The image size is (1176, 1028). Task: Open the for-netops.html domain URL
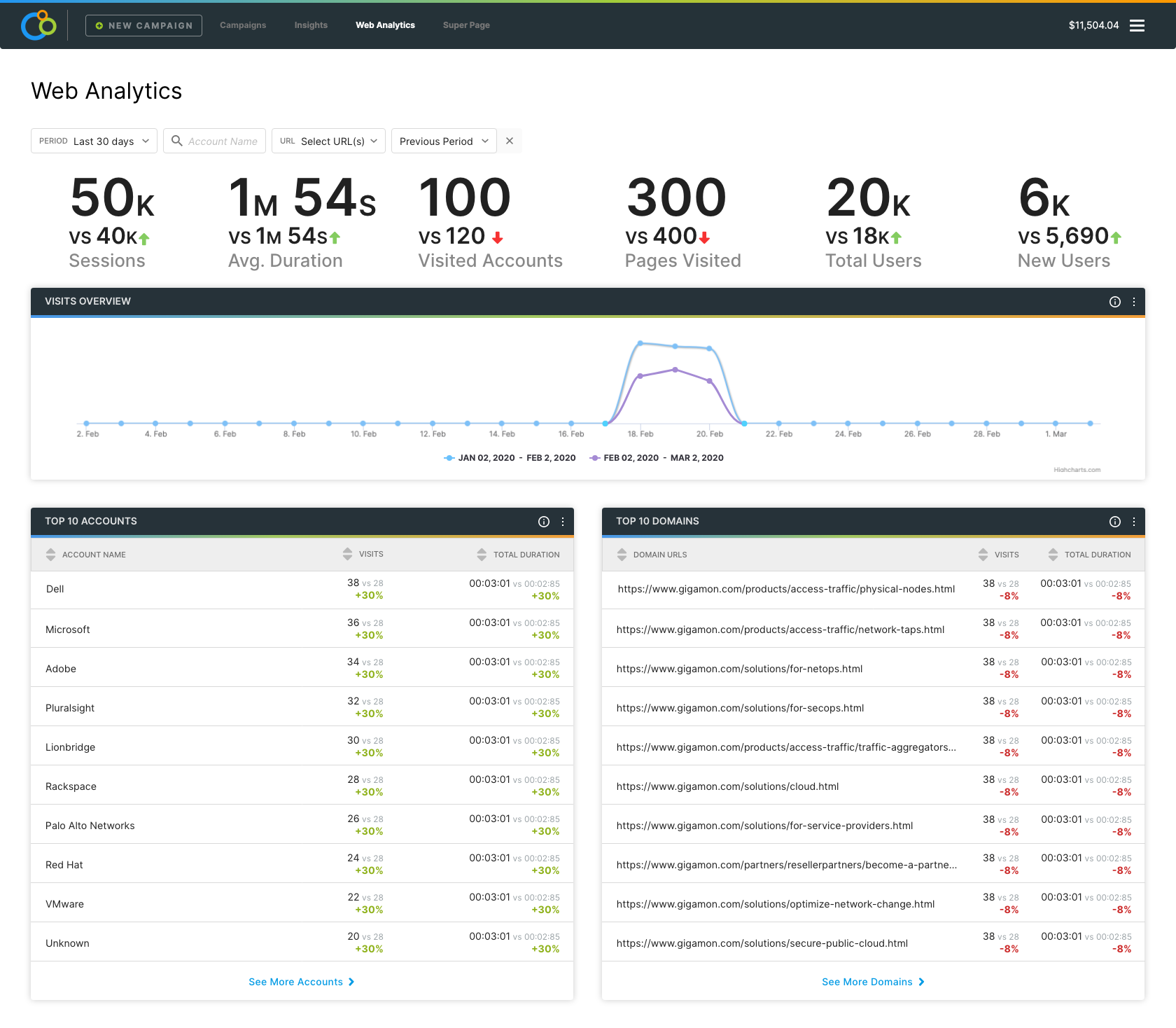click(739, 669)
